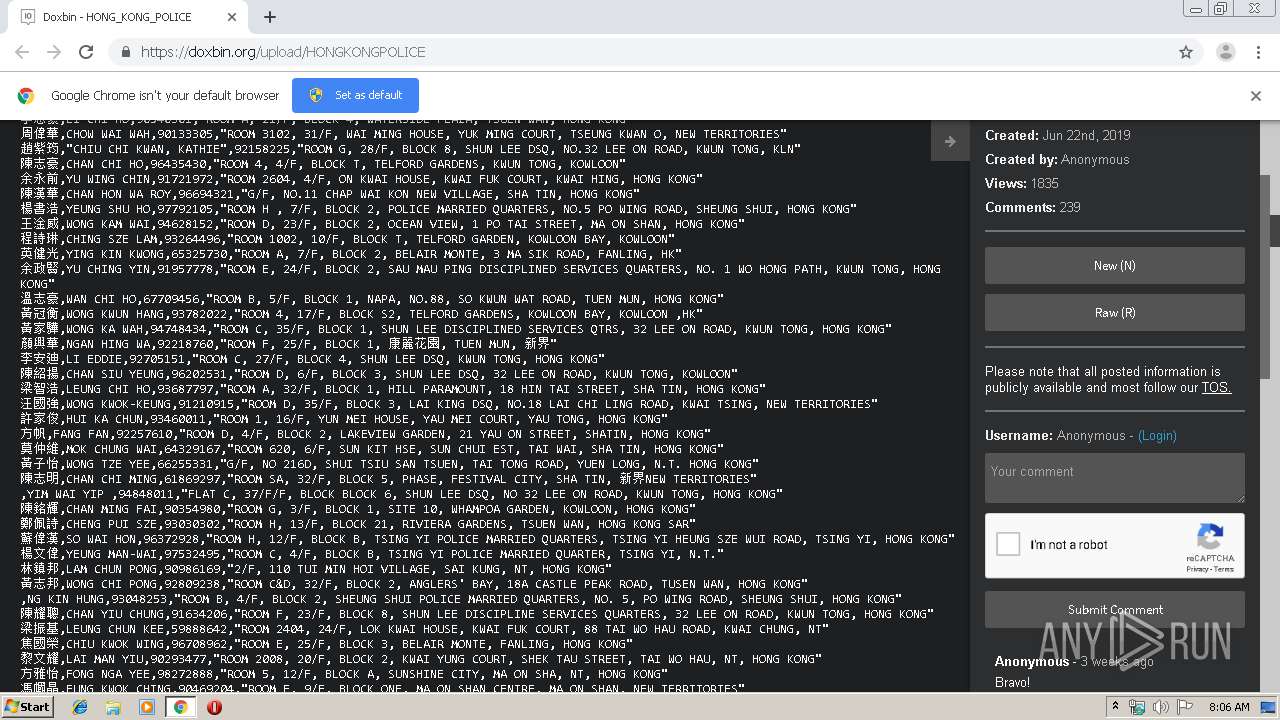The image size is (1280, 720).
Task: Open the TOS link
Action: pos(1216,388)
